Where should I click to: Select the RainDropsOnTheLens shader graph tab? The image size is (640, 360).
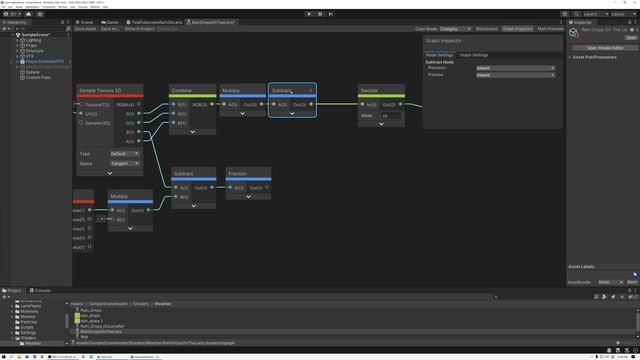pyautogui.click(x=211, y=22)
